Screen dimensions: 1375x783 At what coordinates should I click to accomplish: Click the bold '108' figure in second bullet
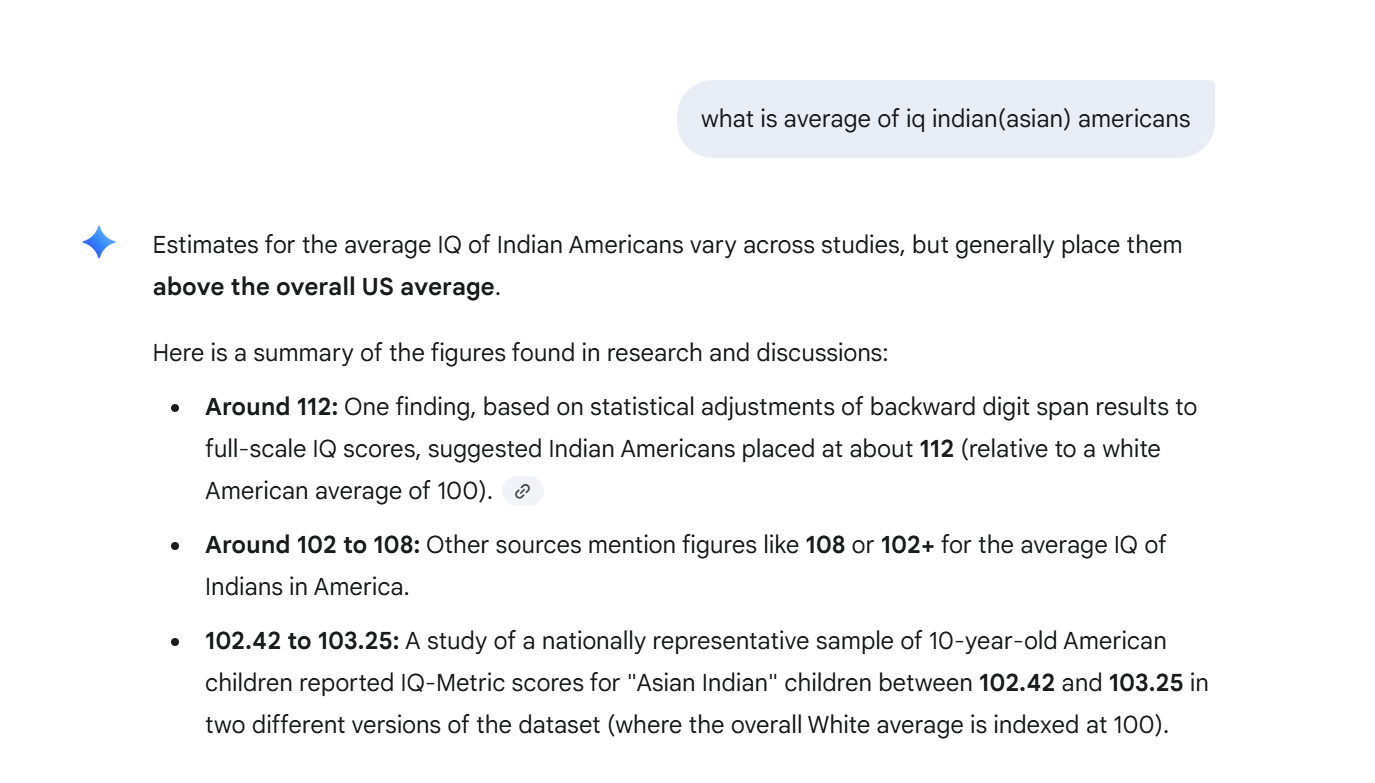point(825,545)
